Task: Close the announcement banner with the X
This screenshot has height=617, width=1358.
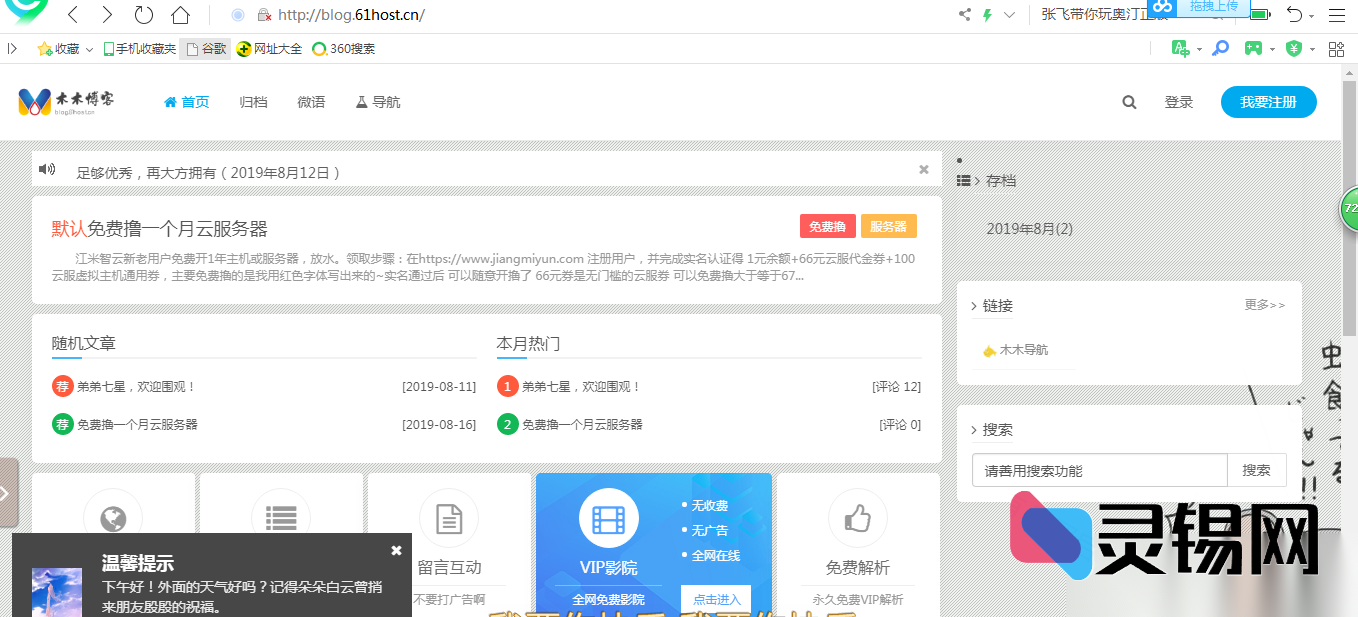Action: (x=923, y=168)
